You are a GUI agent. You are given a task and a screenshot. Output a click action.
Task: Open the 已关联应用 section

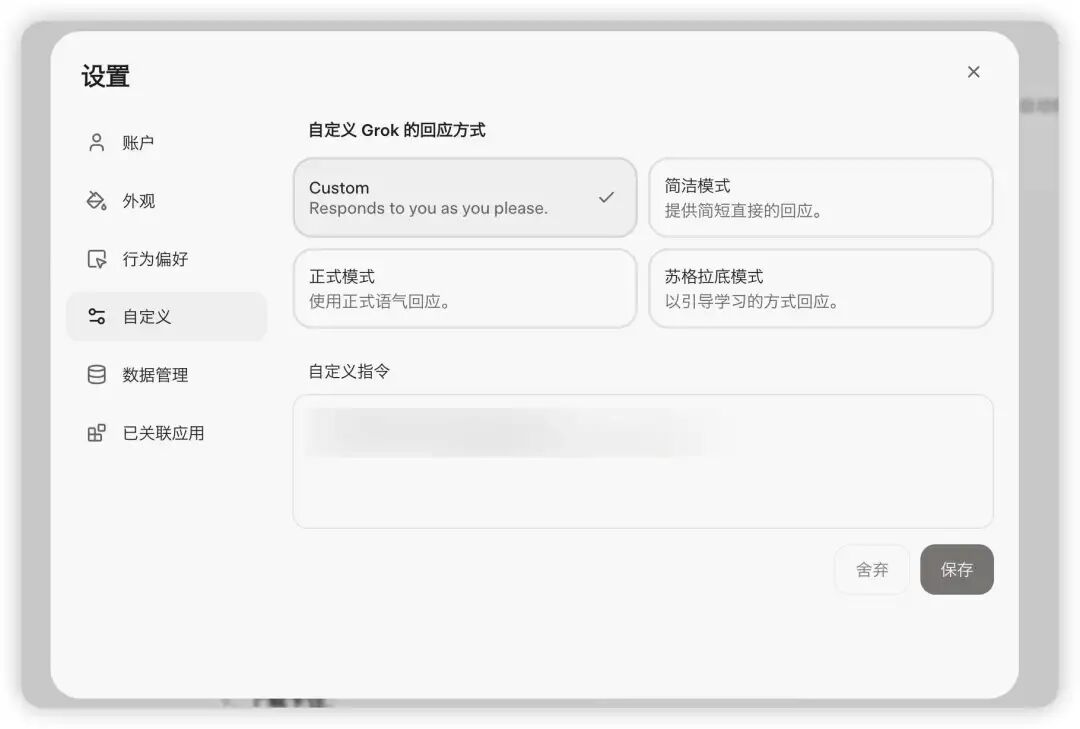(167, 433)
